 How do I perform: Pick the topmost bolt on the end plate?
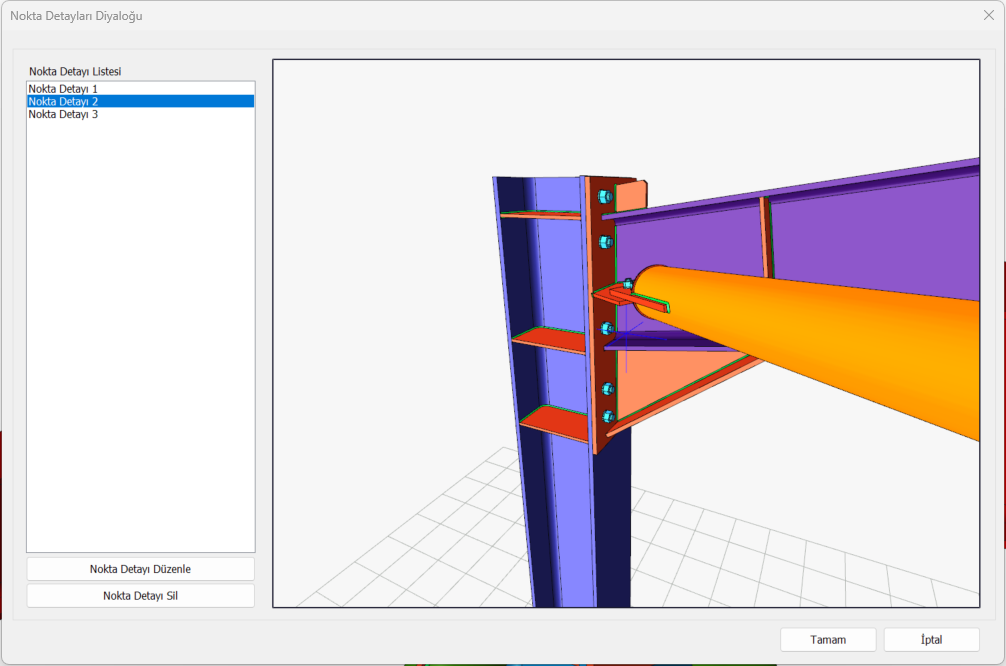604,197
